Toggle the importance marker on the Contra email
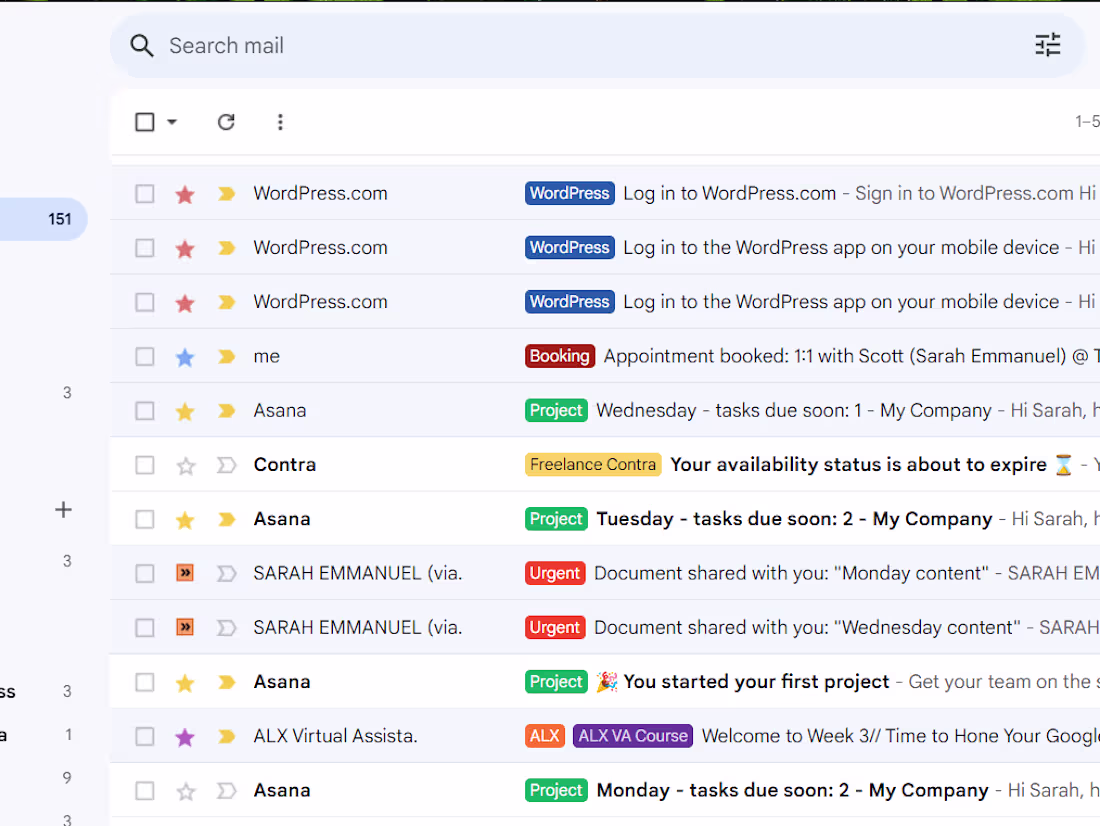The height and width of the screenshot is (826, 1100). (226, 464)
